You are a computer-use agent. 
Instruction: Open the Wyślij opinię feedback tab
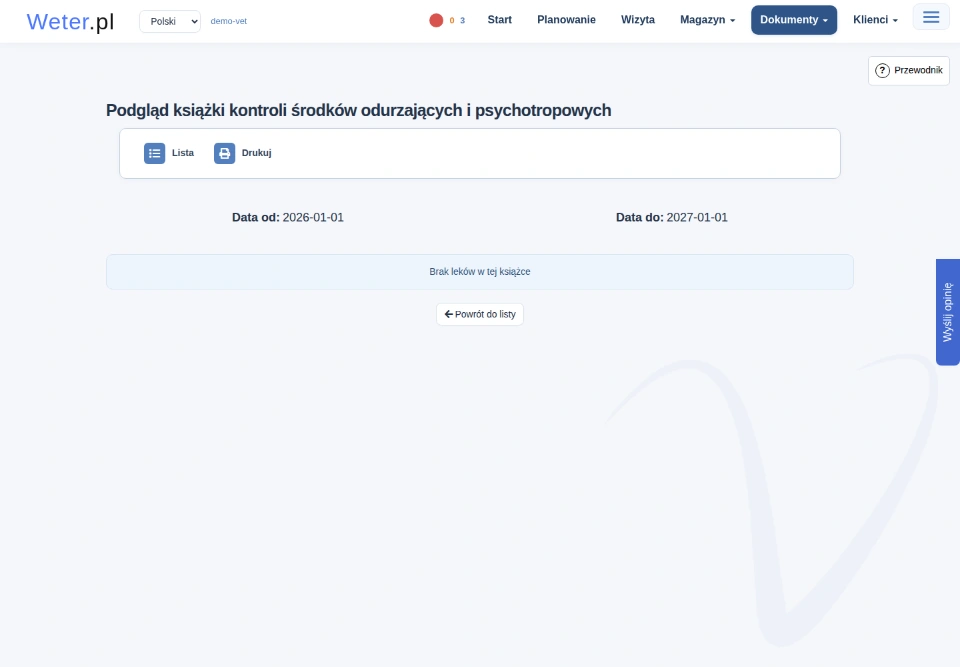click(948, 312)
